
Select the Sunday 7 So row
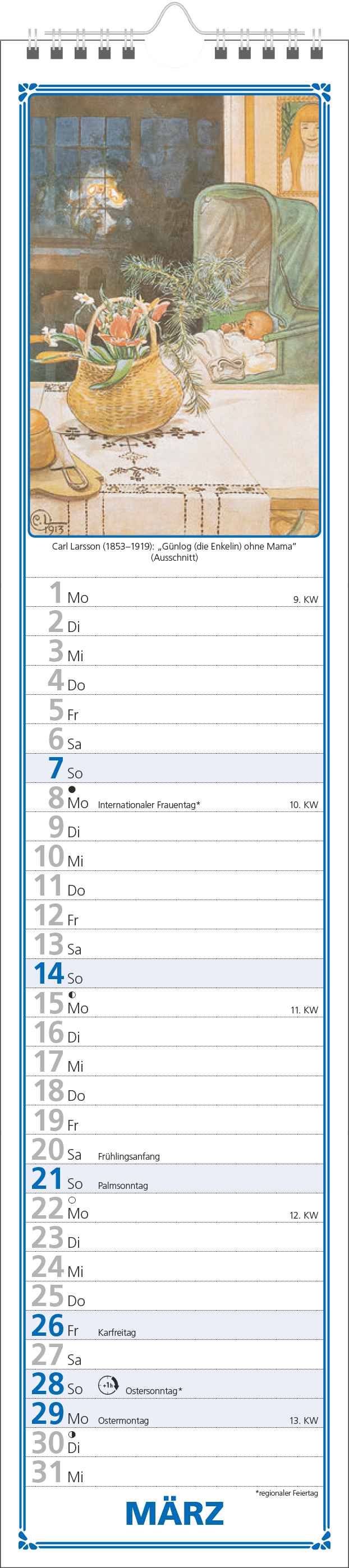pos(174,768)
